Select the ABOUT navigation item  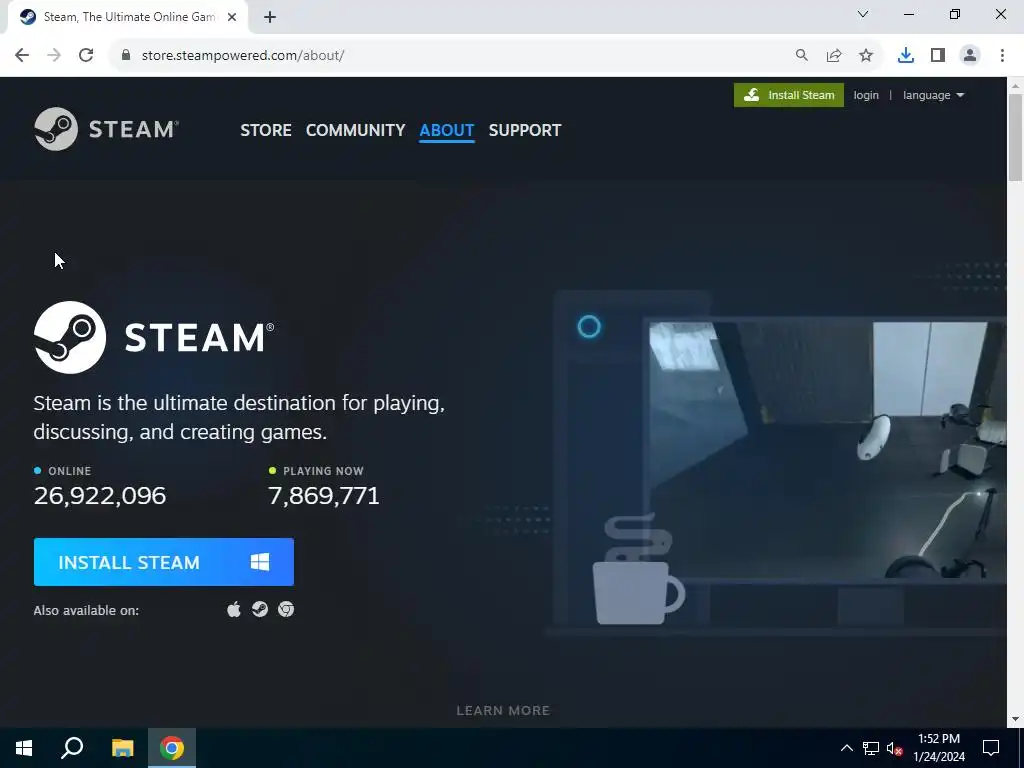click(x=447, y=130)
